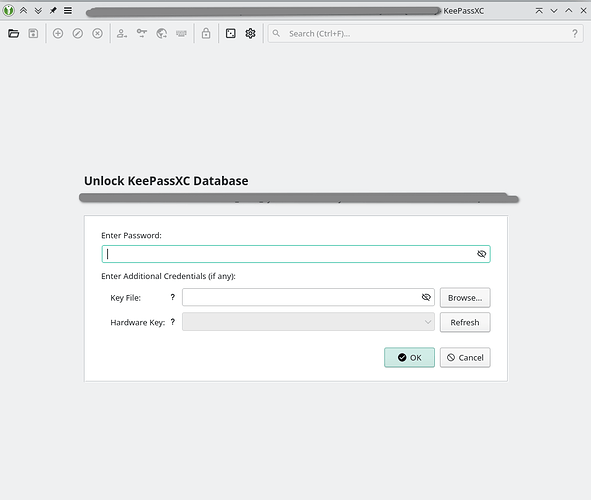The width and height of the screenshot is (591, 500).
Task: Open Settings gear icon
Action: click(250, 34)
